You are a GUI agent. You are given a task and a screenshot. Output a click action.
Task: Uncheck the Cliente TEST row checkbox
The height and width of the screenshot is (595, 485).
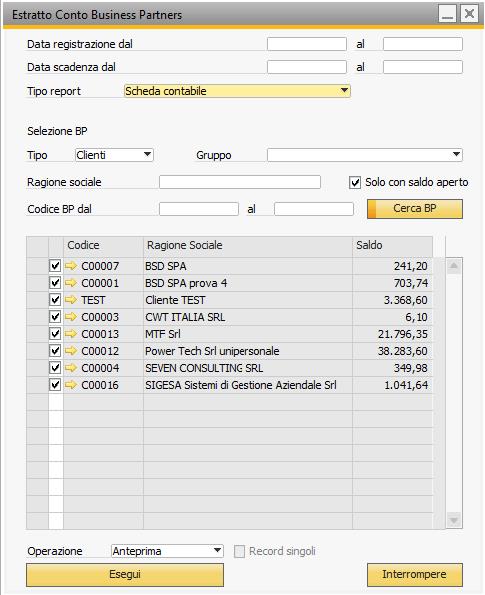[x=55, y=300]
